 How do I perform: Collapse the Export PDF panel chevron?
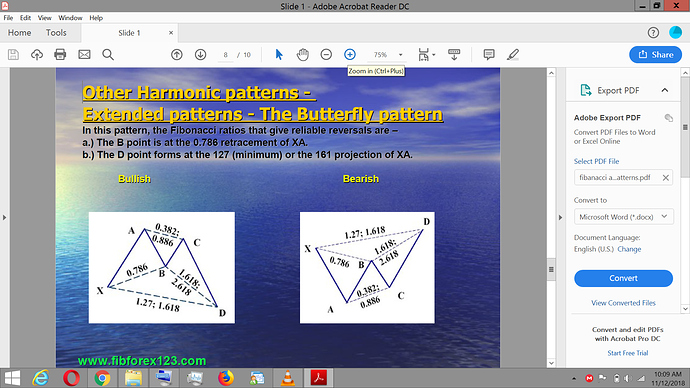(x=664, y=90)
